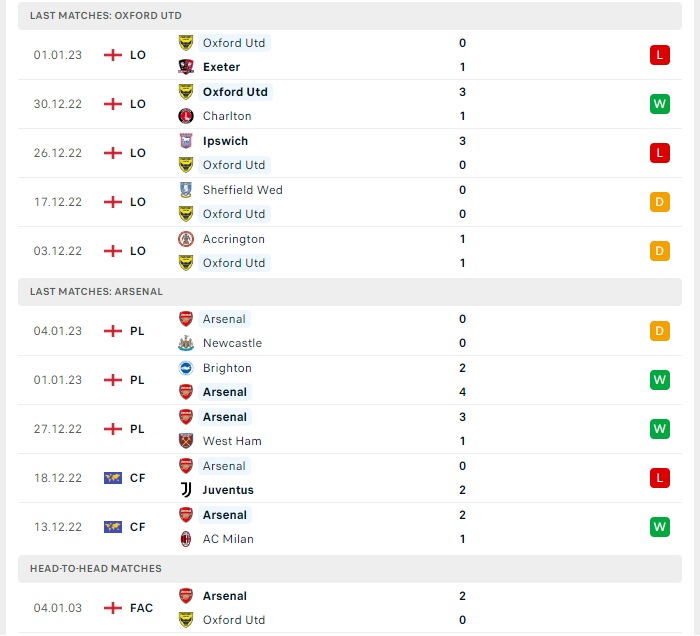This screenshot has height=636, width=700.
Task: Click the Charlton club crest icon
Action: (x=185, y=116)
